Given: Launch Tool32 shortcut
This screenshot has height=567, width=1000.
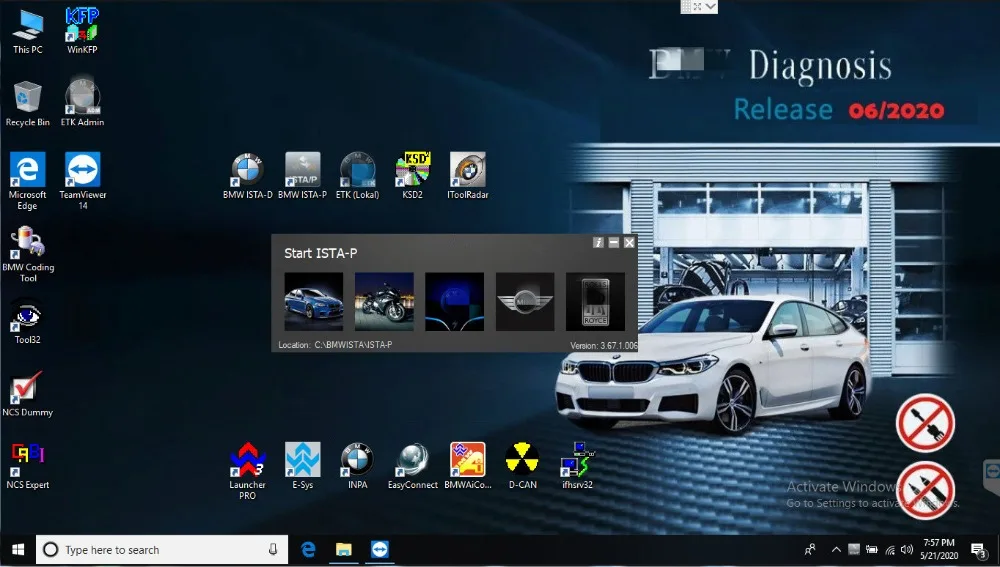Looking at the screenshot, I should pos(27,323).
